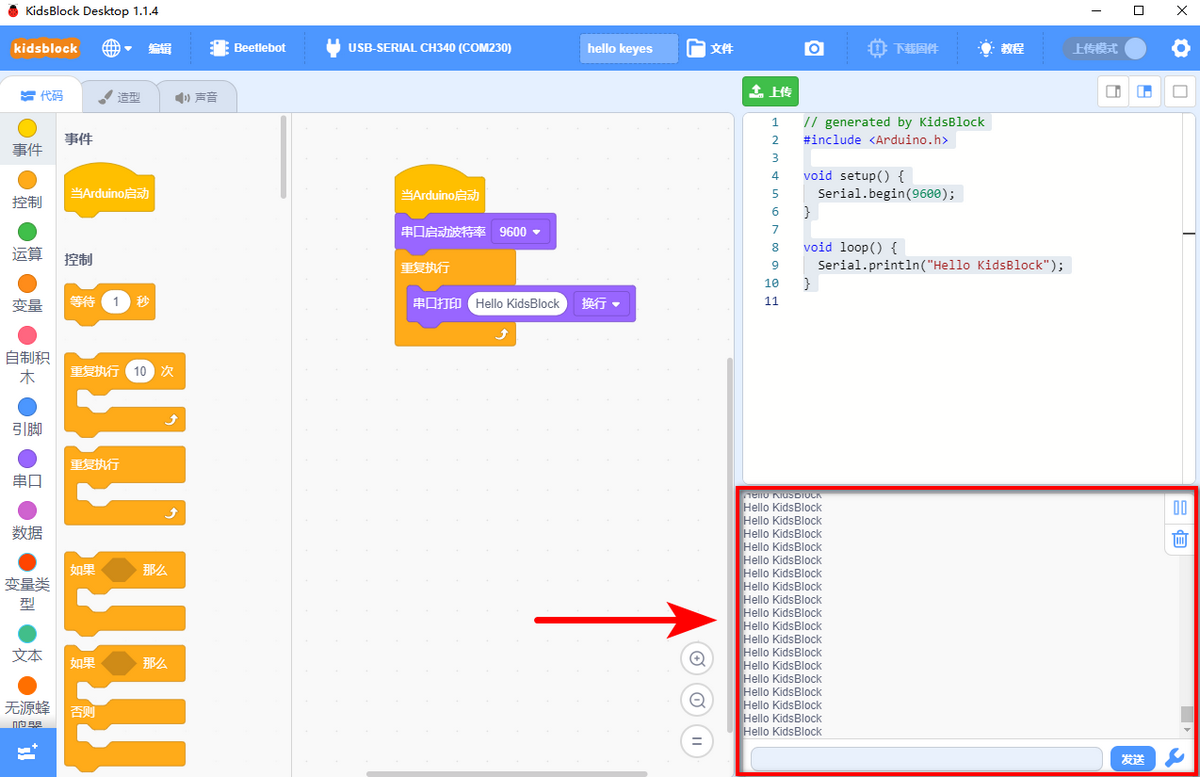Click the workspace zoom out icon
The image size is (1200, 777).
point(697,700)
